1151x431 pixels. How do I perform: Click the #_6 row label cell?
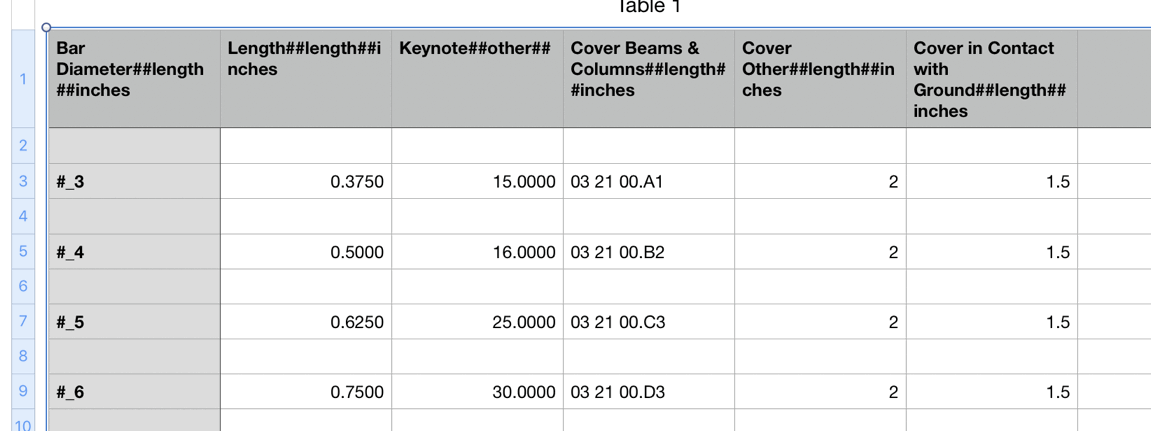(x=134, y=391)
